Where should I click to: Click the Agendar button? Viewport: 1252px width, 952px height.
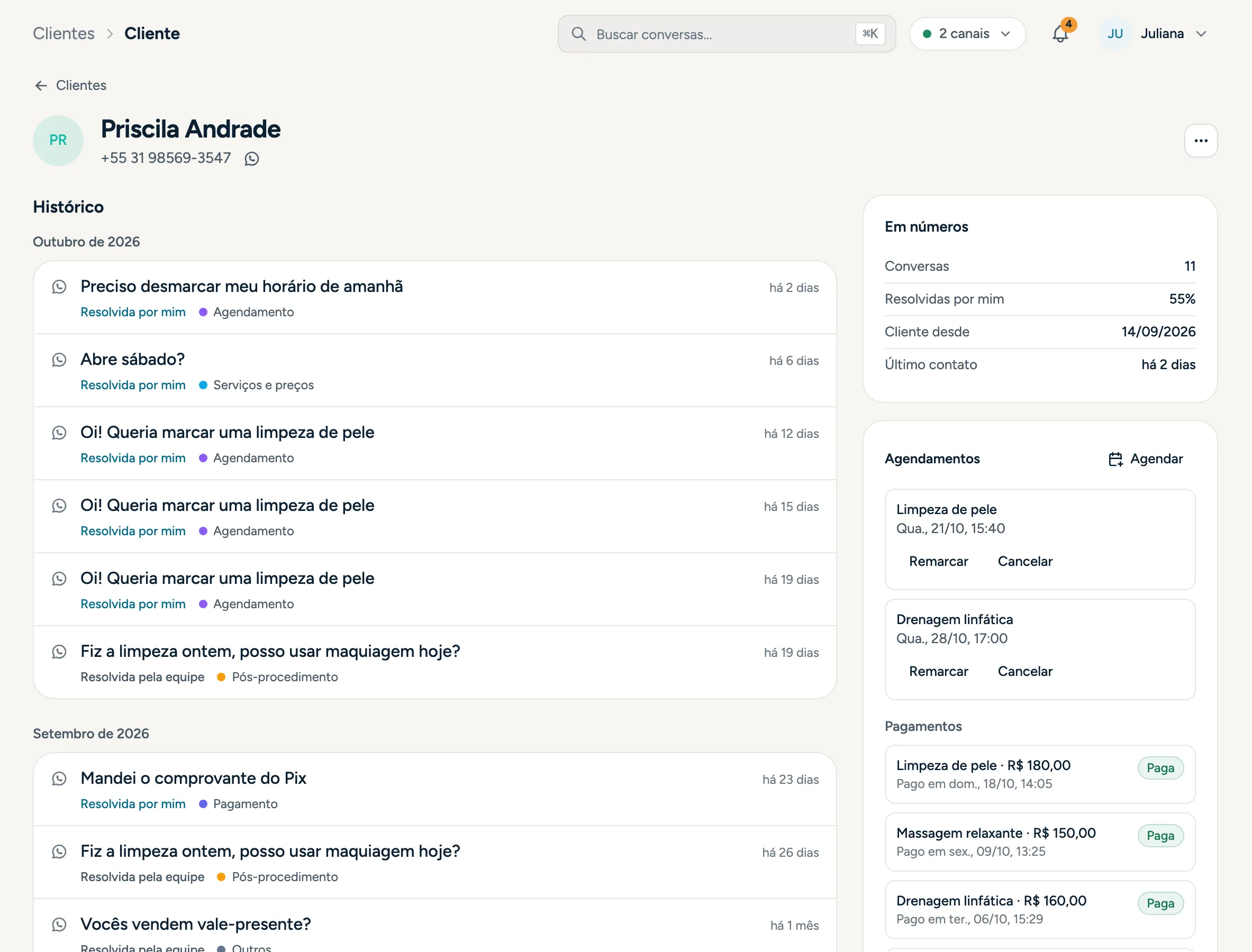[x=1146, y=459]
